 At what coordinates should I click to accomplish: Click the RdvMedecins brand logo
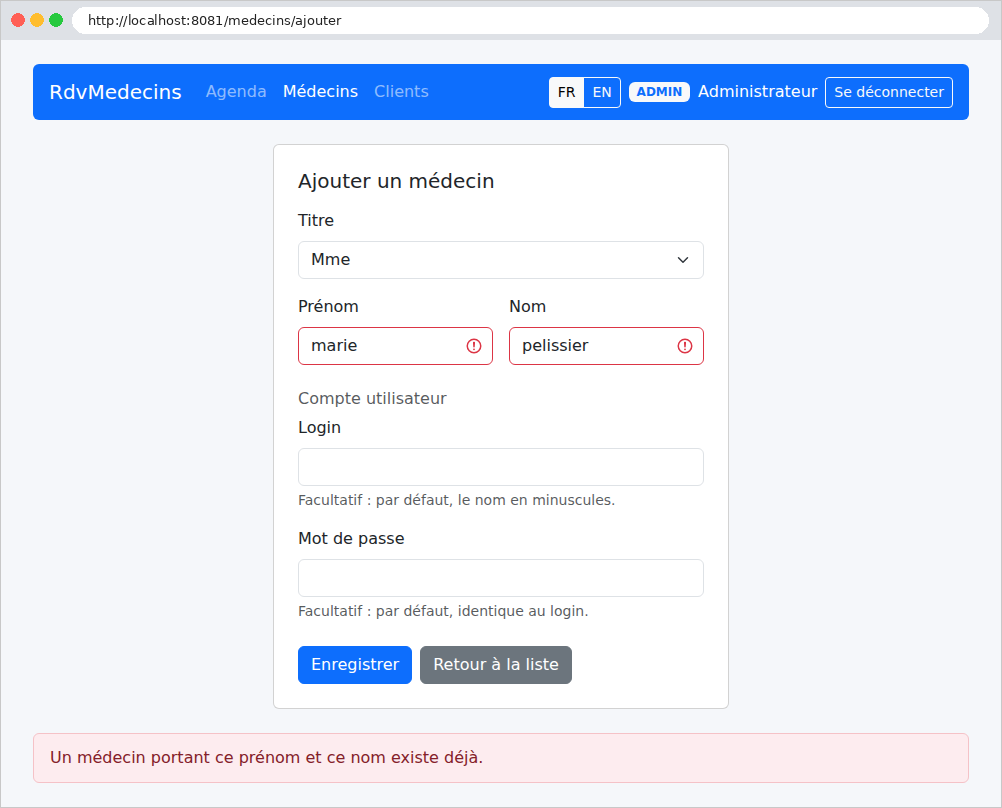(116, 92)
